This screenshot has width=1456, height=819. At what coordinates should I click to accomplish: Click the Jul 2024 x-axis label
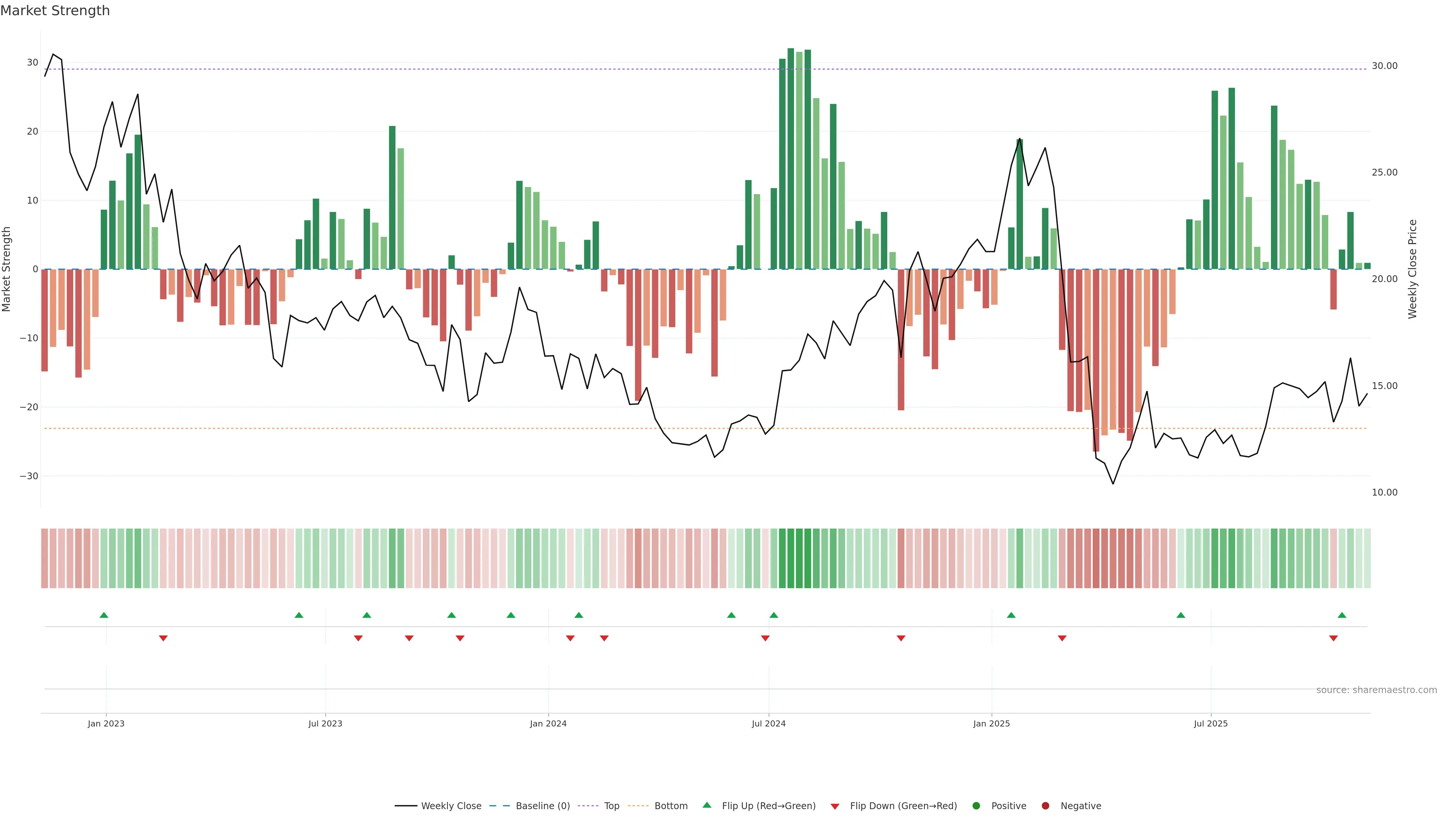[x=768, y=723]
